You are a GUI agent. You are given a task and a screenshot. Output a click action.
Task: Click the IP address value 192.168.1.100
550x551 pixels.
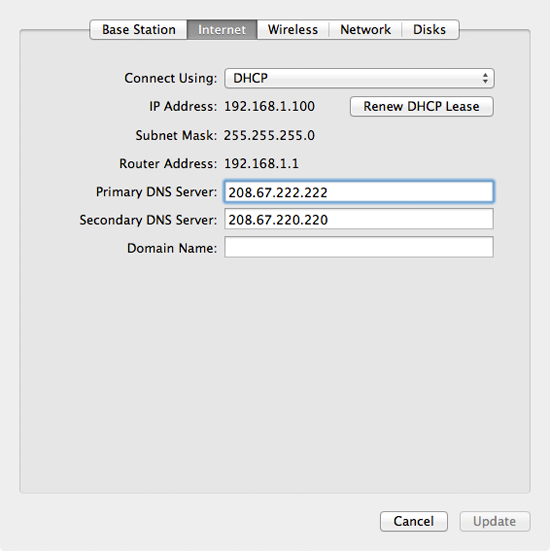click(x=269, y=106)
